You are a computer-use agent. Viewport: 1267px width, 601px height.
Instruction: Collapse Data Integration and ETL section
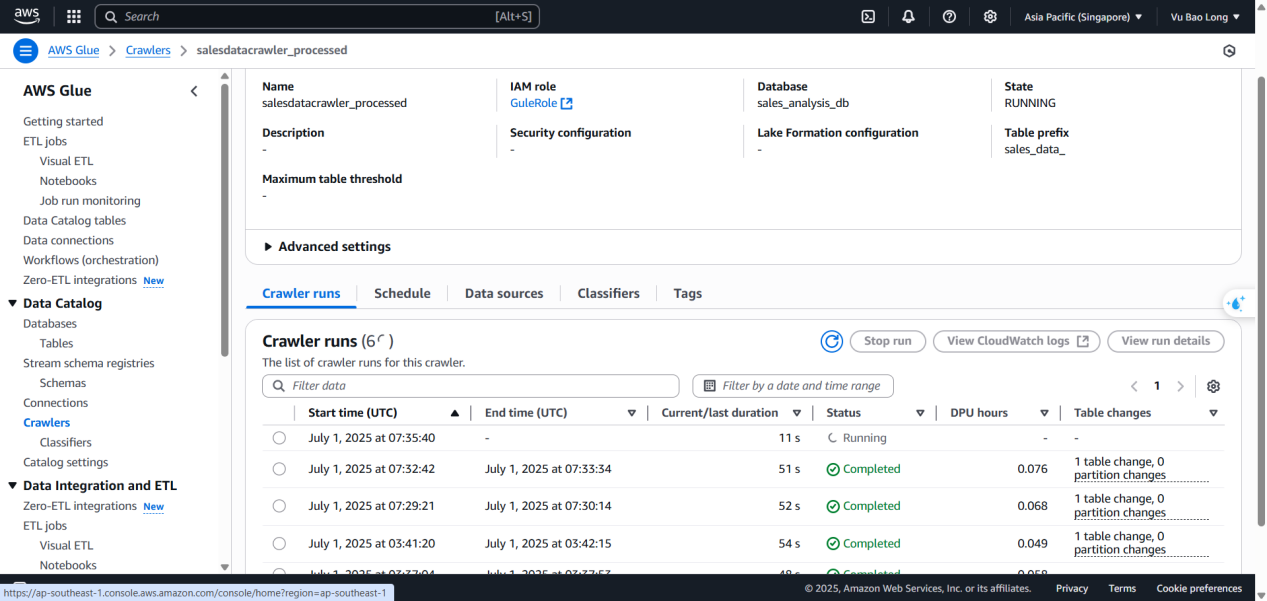(12, 486)
